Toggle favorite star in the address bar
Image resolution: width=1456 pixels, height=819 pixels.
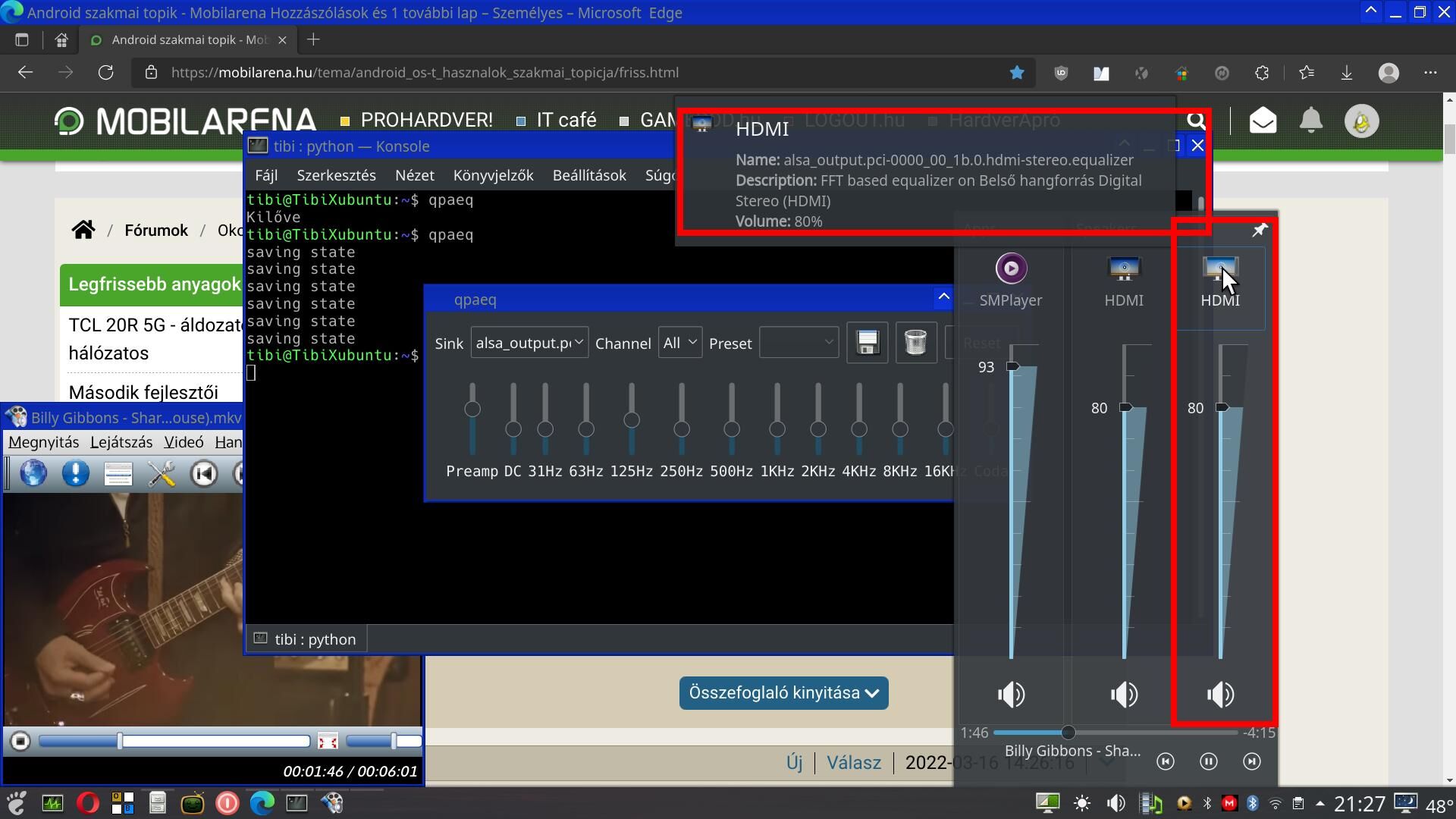tap(1017, 73)
